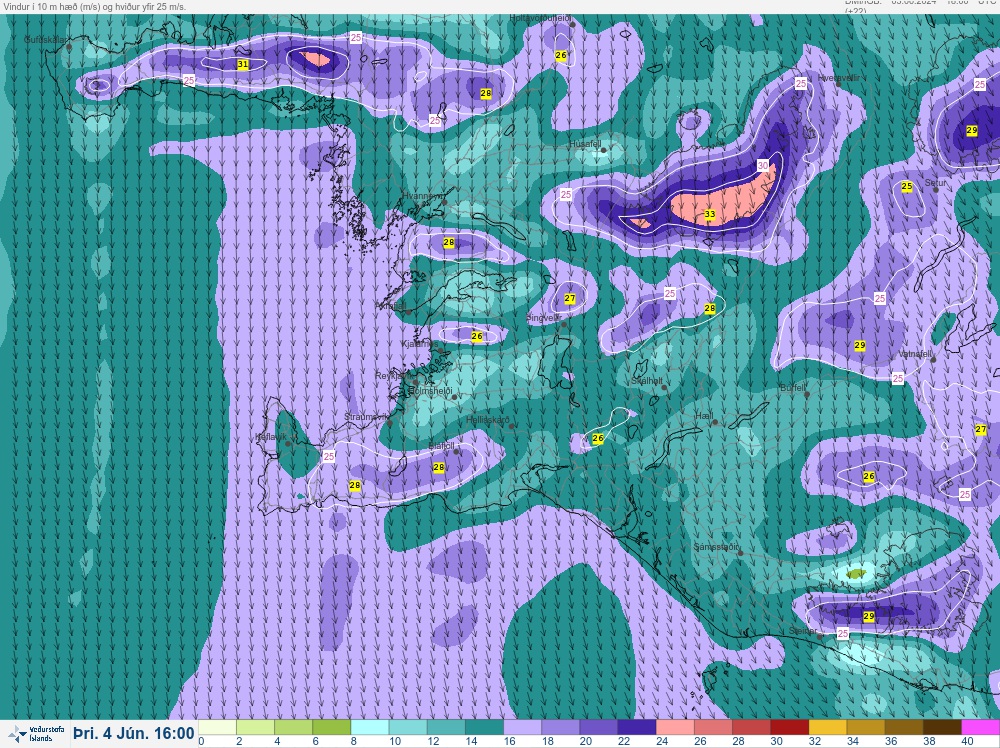The image size is (1000, 748).
Task: Click the Húsafell station label
Action: tap(585, 144)
